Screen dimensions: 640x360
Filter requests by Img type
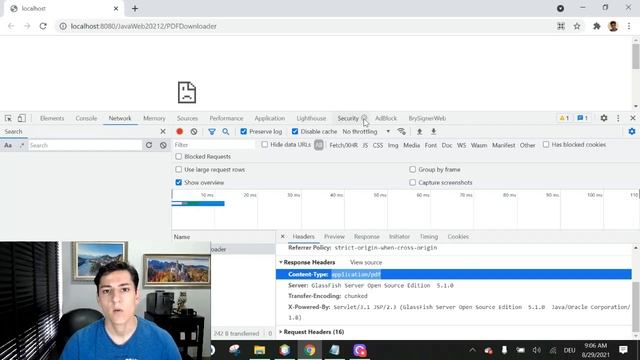tap(393, 145)
